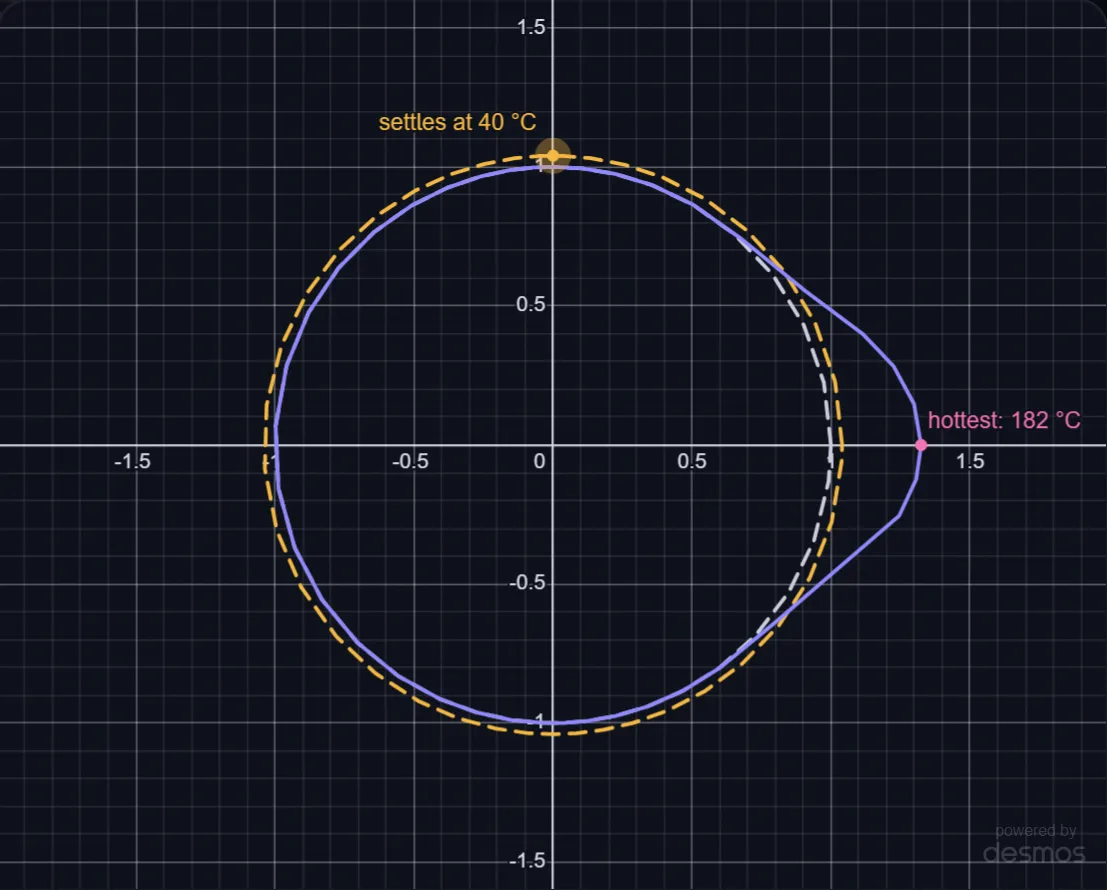Click the 'settles at 40 °C' label
Screen dimensions: 1107x890
point(457,122)
